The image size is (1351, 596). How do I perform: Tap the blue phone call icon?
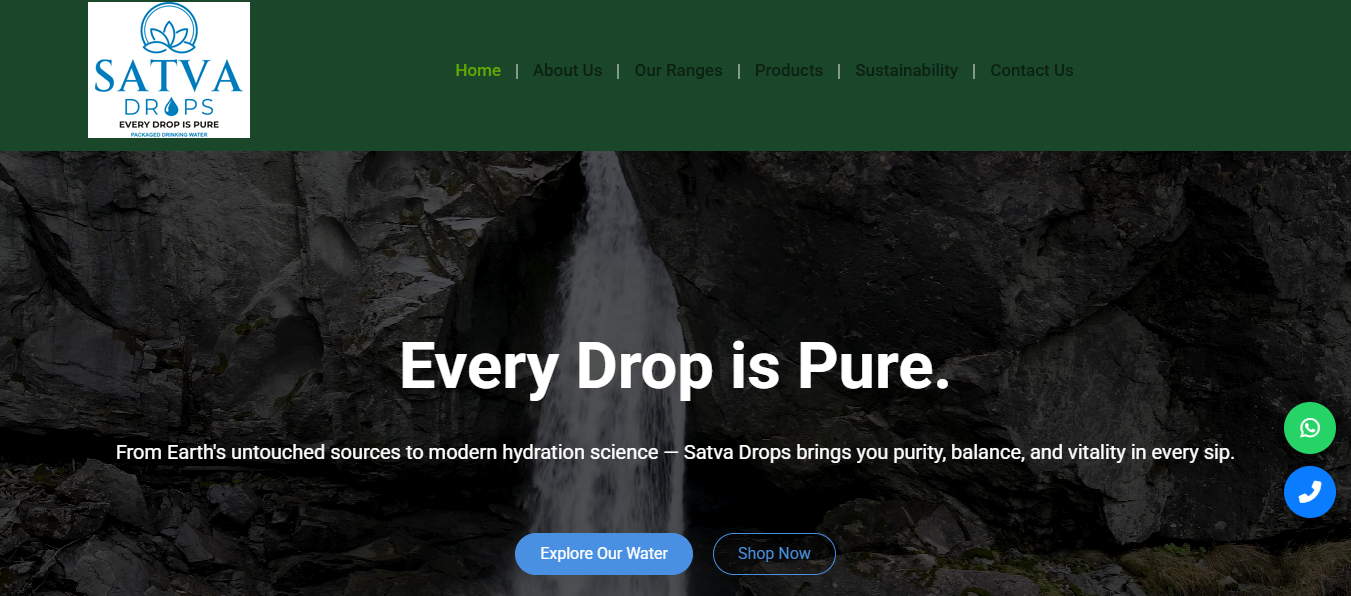(x=1310, y=492)
